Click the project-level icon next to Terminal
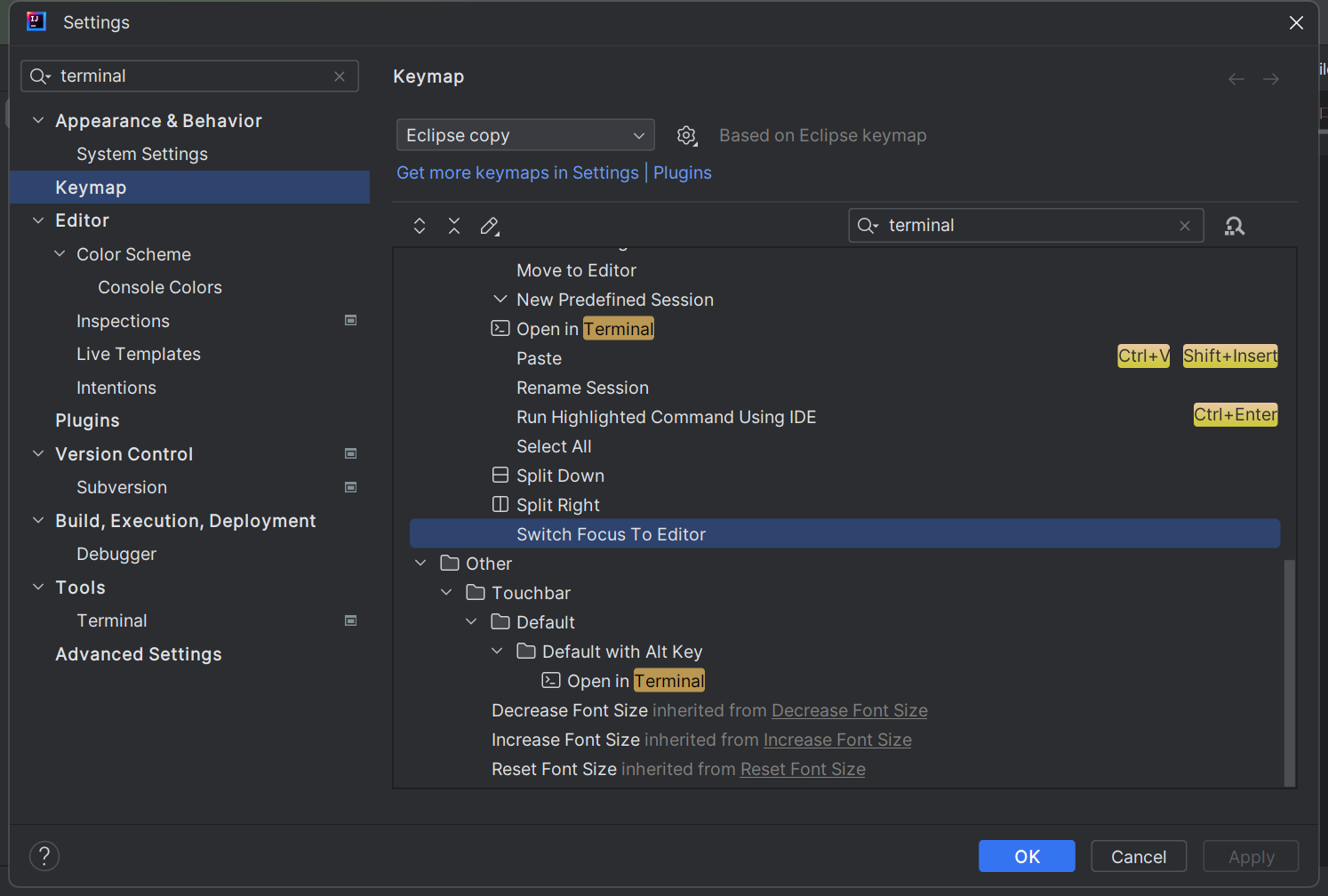Screen dimensions: 1328x896 351,620
